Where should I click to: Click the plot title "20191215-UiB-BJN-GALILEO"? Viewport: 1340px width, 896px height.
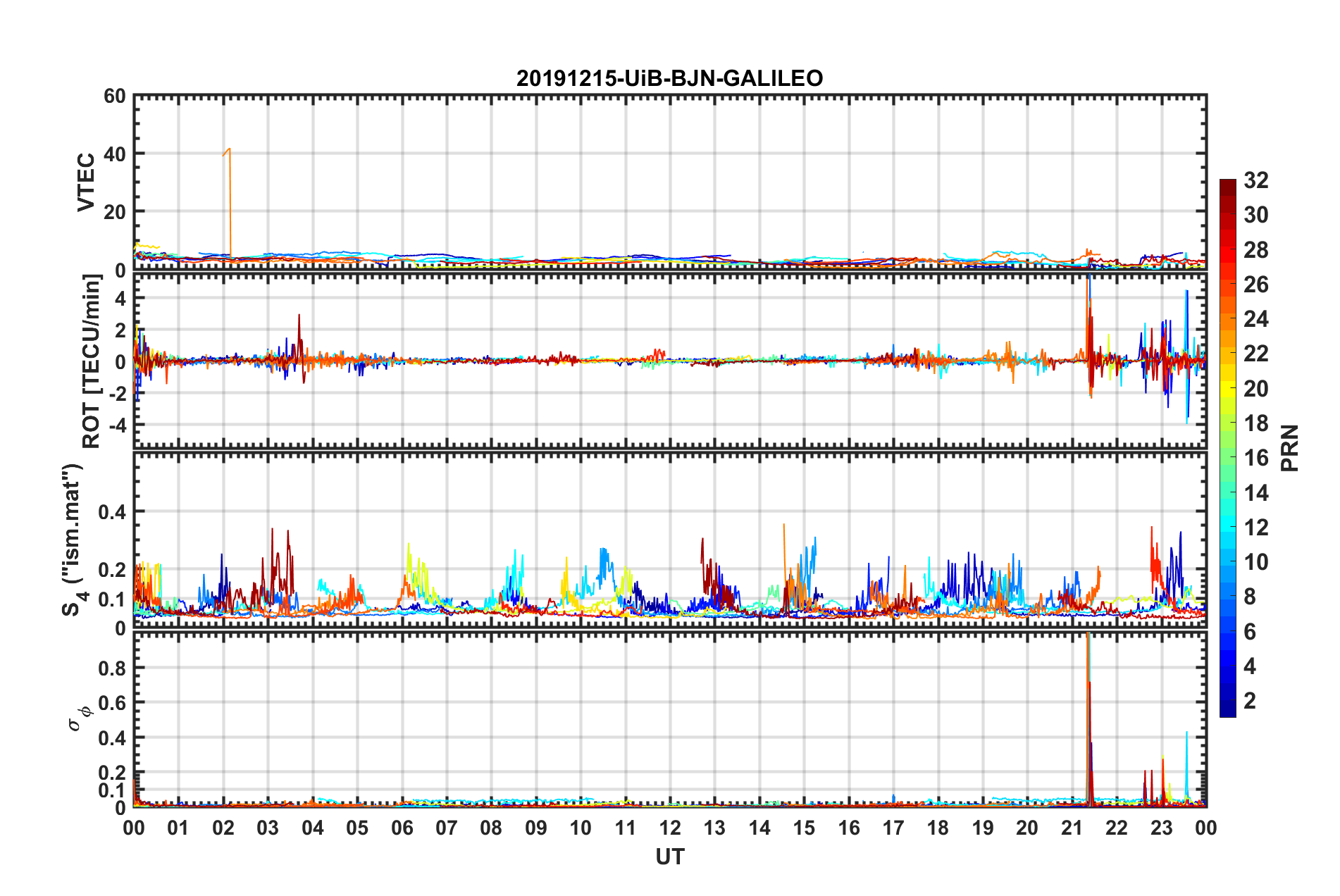pyautogui.click(x=669, y=78)
